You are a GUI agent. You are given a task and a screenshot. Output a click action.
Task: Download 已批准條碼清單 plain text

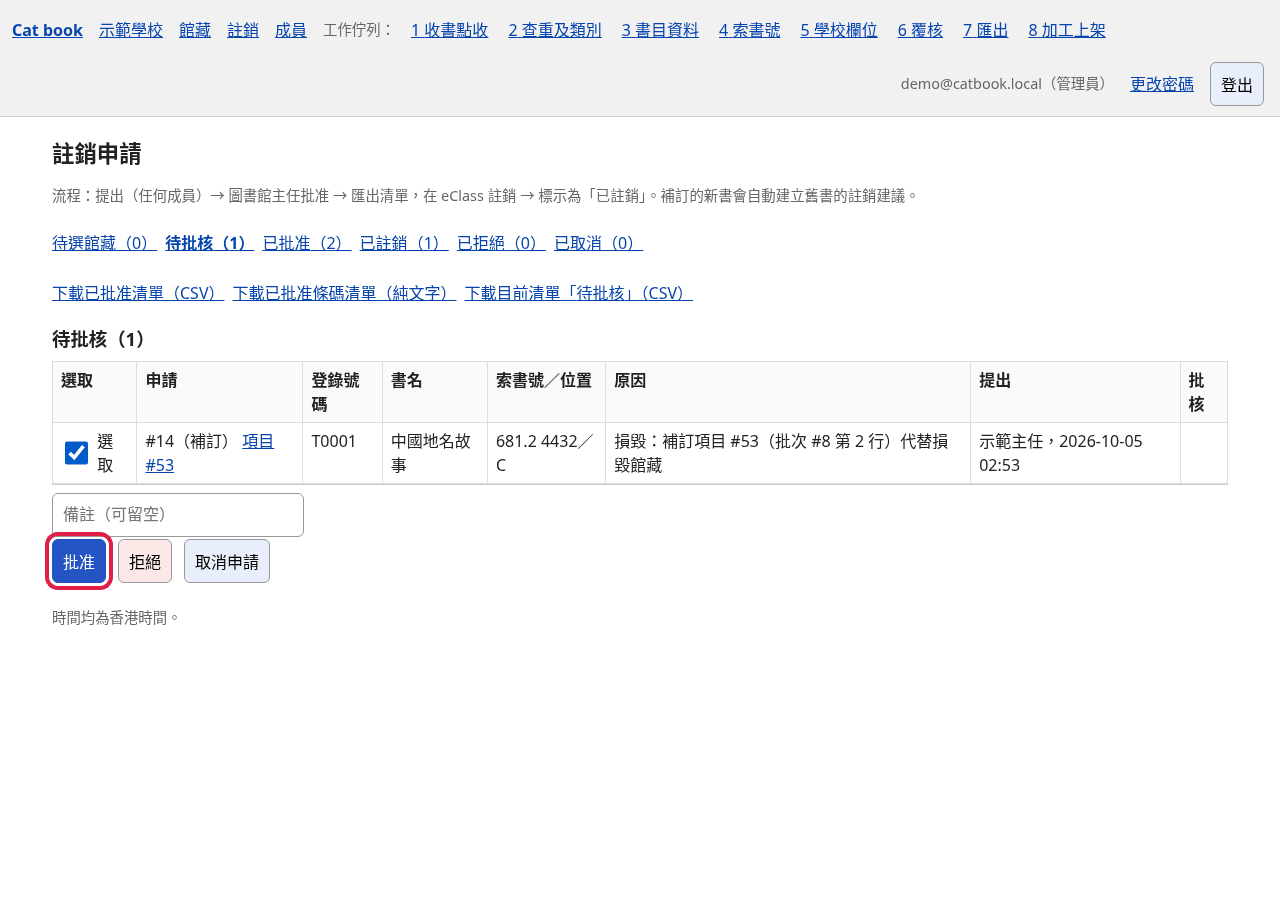(x=344, y=293)
